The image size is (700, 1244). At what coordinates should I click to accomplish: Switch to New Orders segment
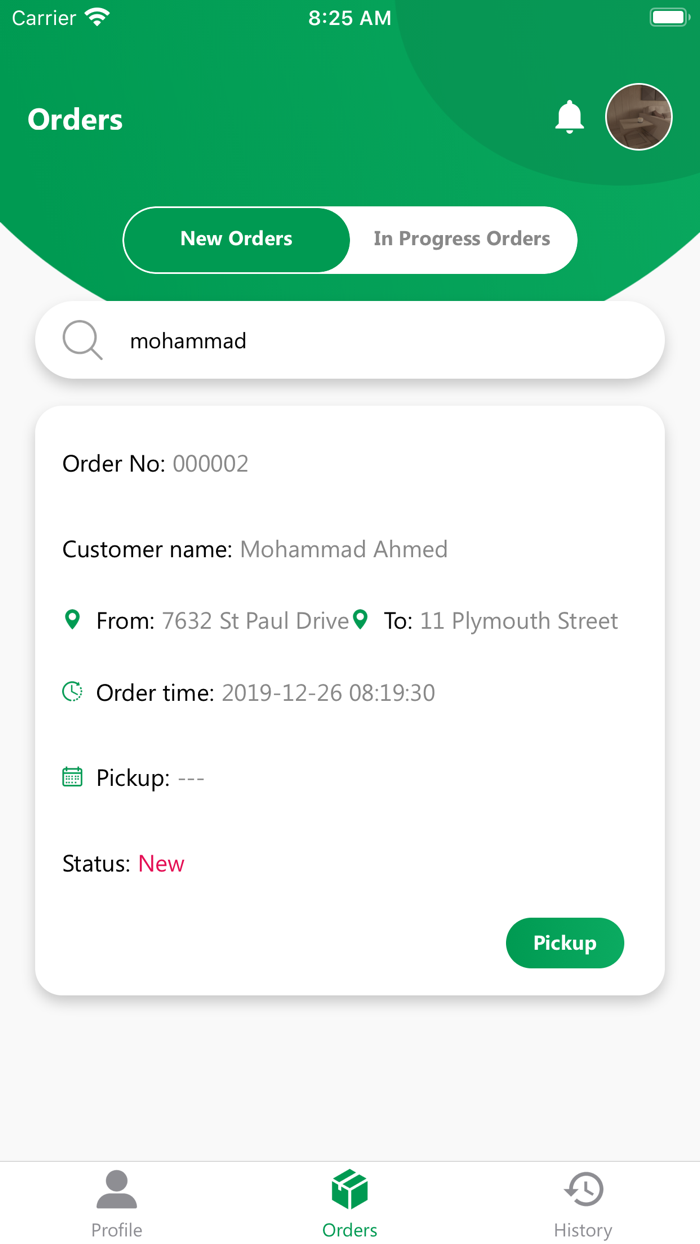click(x=237, y=239)
